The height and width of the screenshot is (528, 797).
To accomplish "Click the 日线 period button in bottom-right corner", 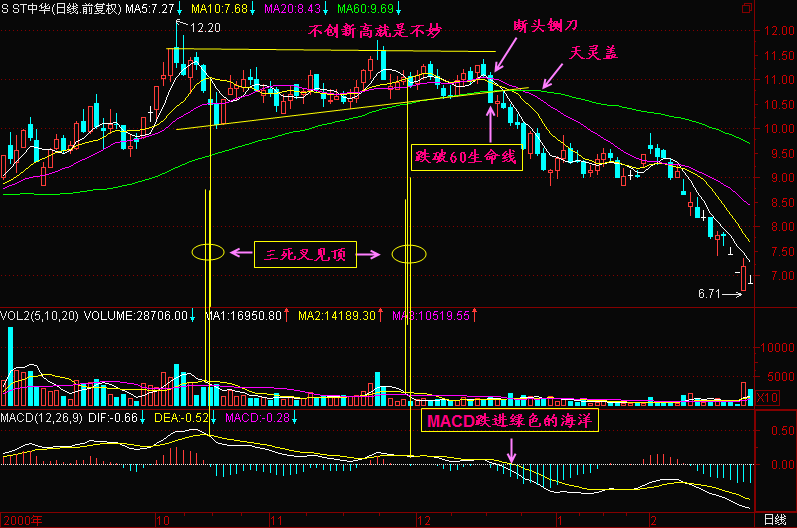I will [x=774, y=520].
